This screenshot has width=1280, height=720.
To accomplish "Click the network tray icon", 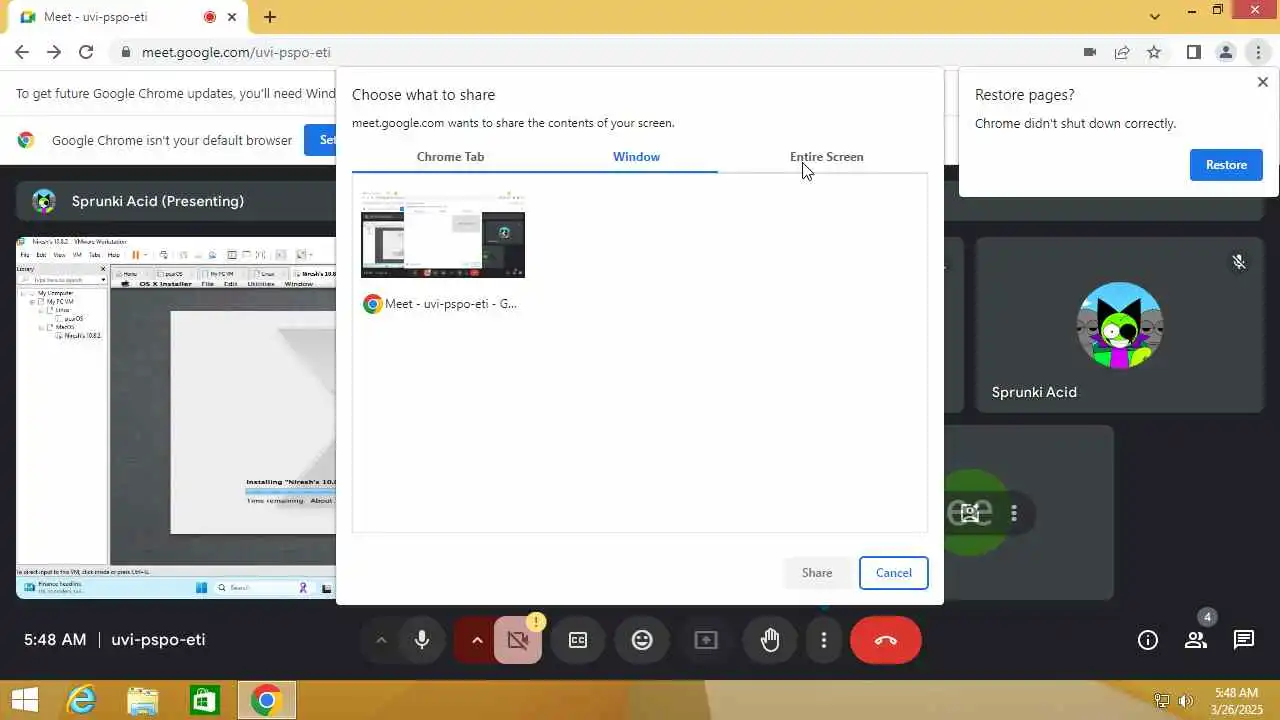I will 1162,701.
